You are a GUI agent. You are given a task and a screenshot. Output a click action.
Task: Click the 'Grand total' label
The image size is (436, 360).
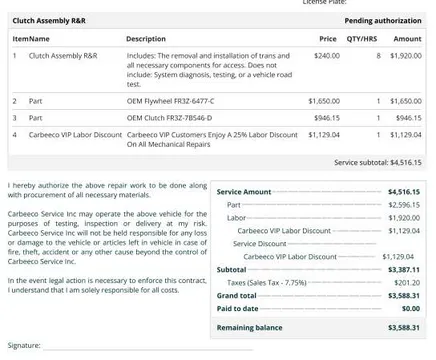[236, 296]
